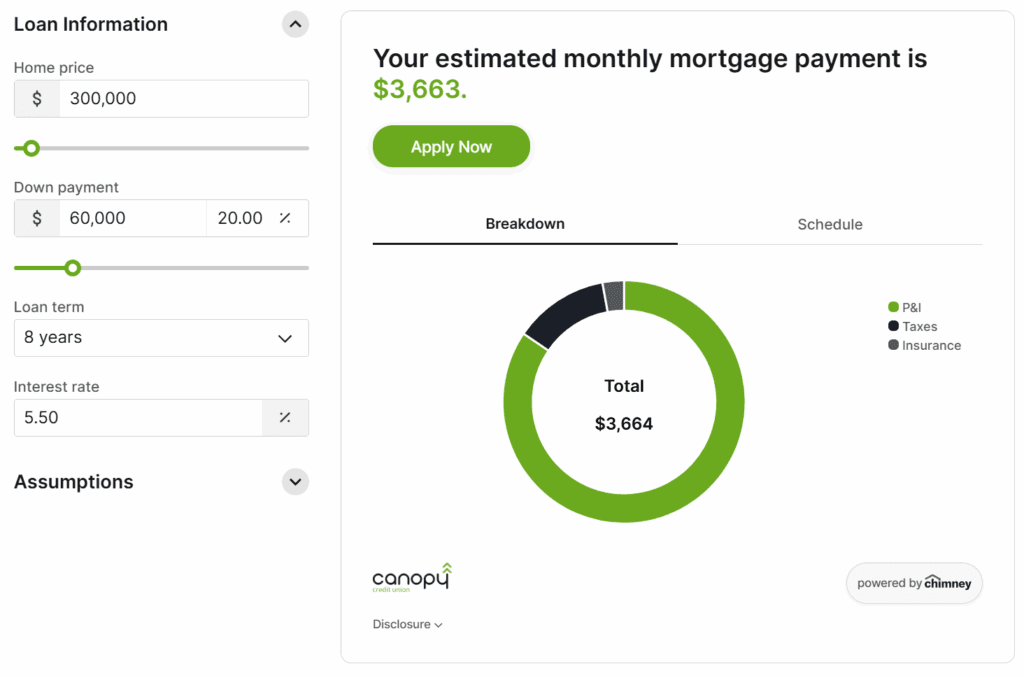Collapse the Loan Information section

pos(295,23)
